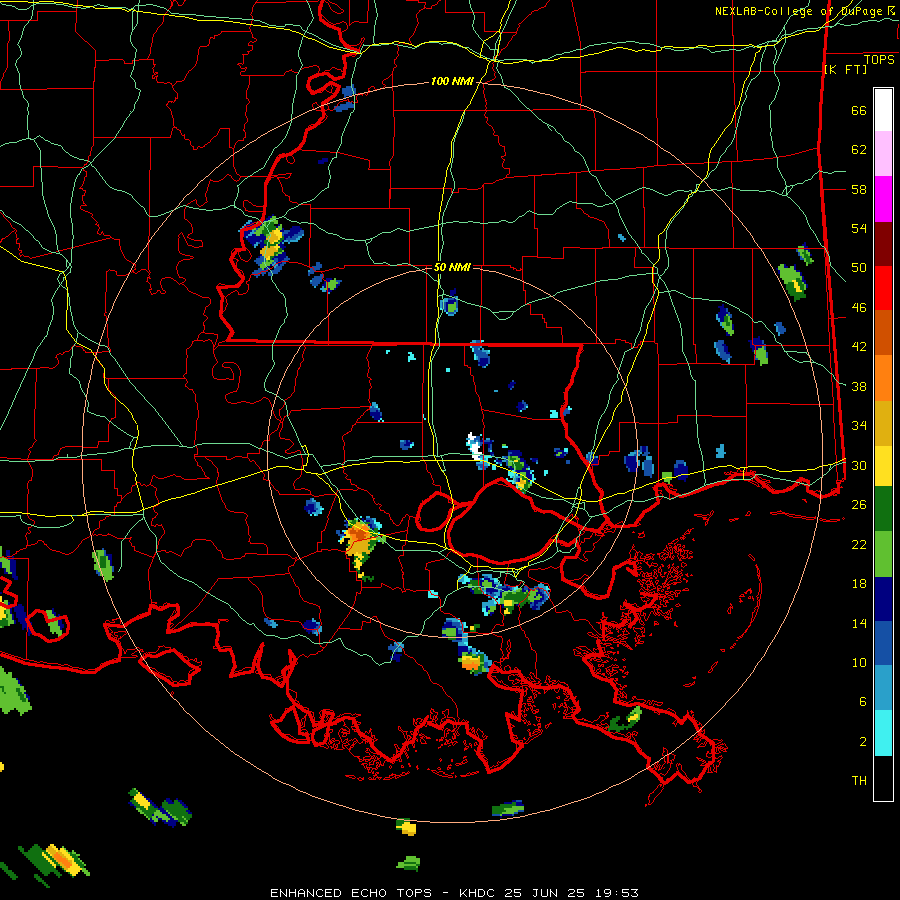Select the magenta legend swatch
This screenshot has height=900, width=900.
pos(883,199)
